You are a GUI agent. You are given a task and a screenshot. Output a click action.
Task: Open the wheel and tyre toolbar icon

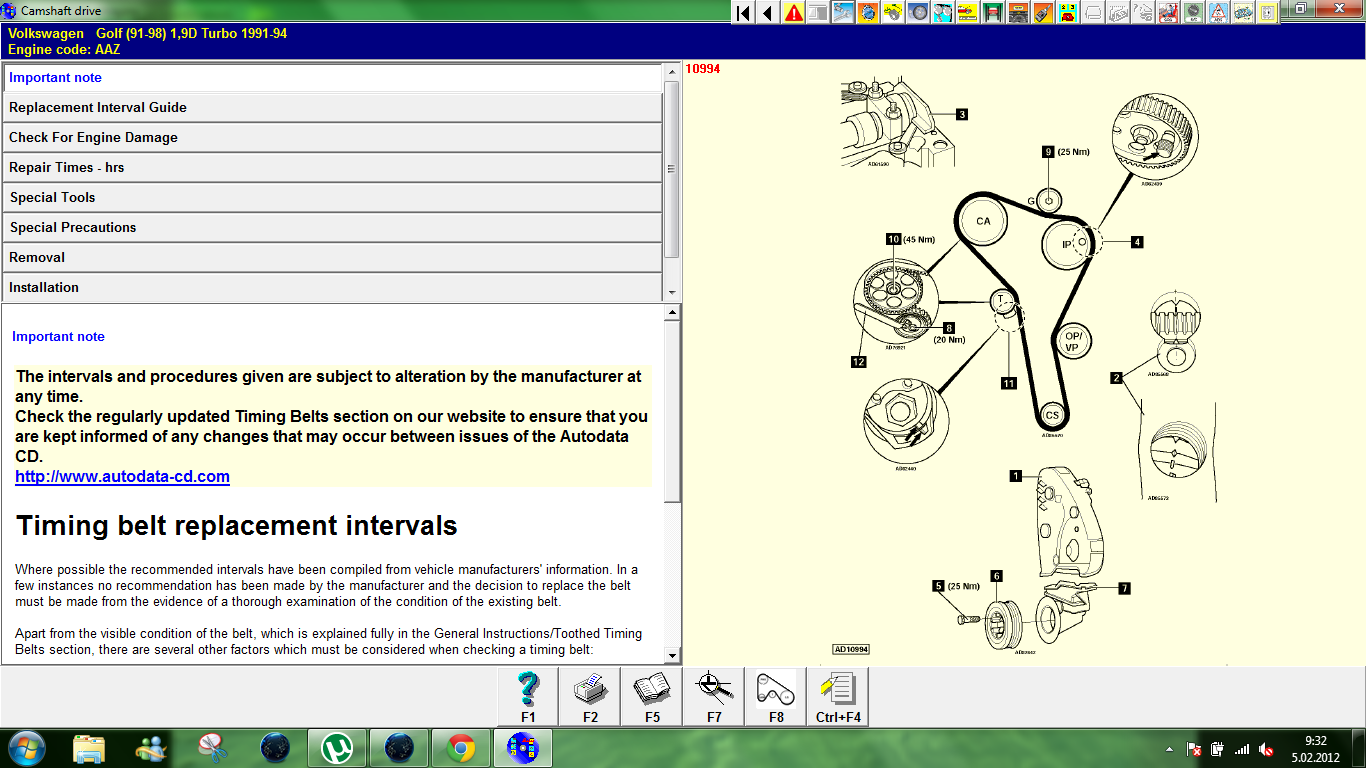point(918,13)
